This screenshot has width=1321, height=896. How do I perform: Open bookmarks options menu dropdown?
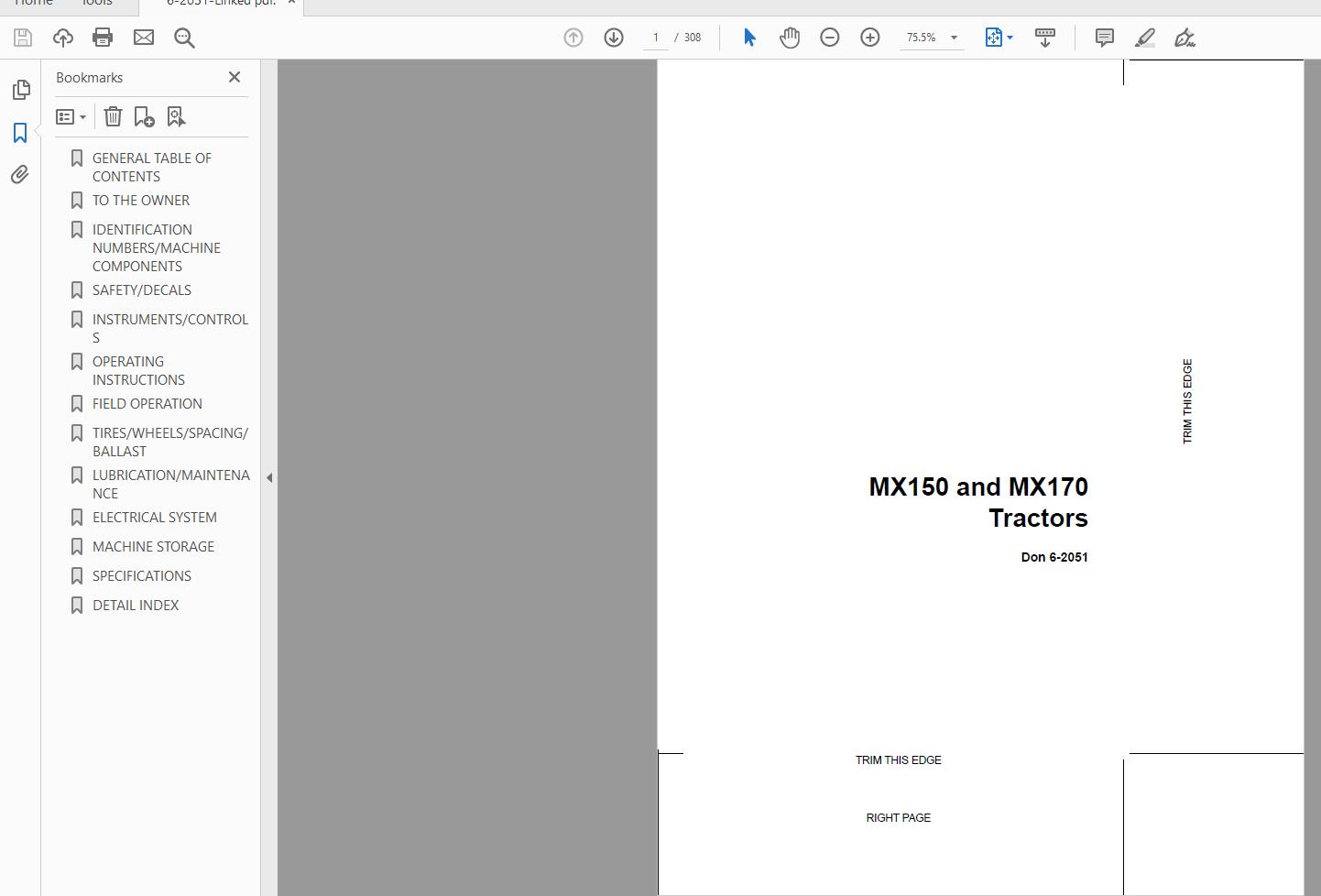(x=71, y=117)
